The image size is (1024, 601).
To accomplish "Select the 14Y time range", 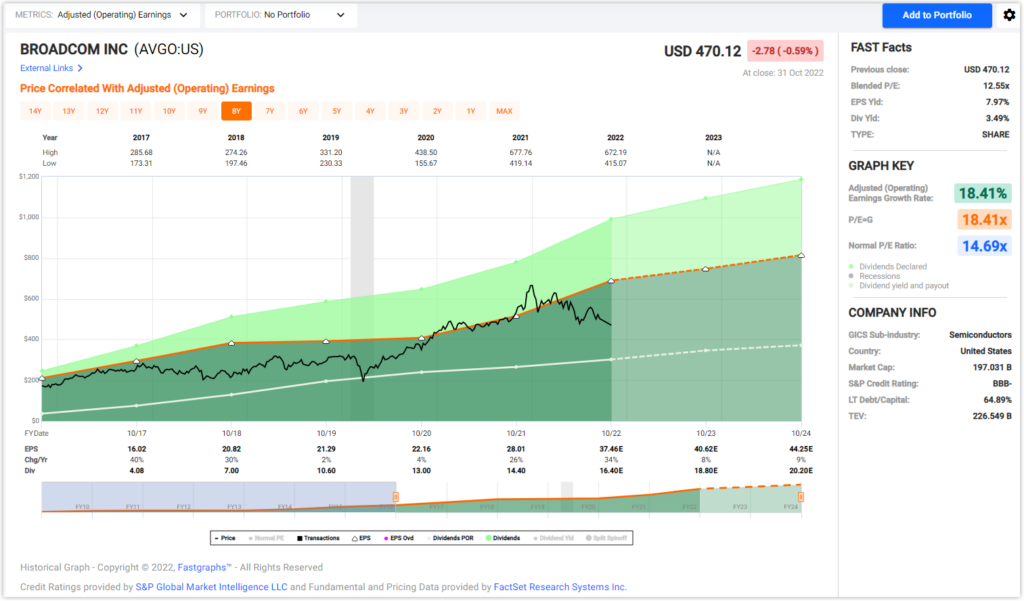I will pyautogui.click(x=35, y=111).
